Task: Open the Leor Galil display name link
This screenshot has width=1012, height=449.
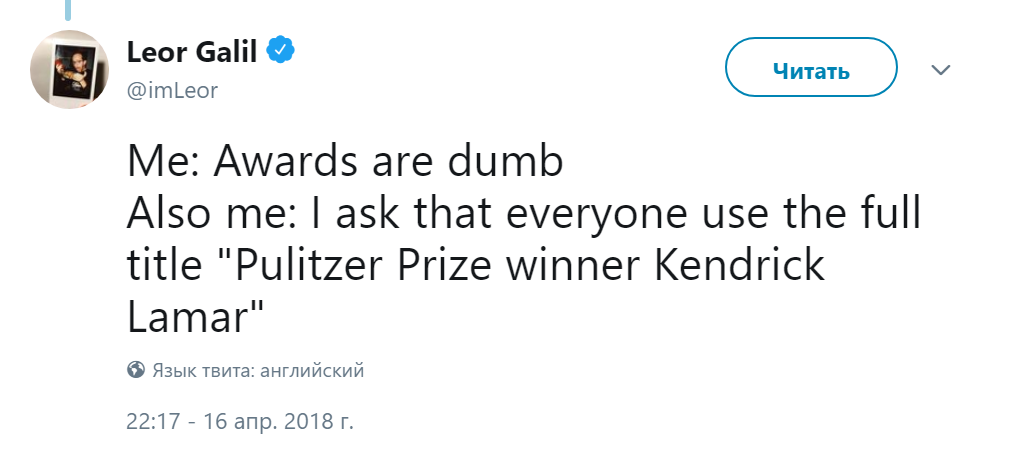Action: click(x=192, y=52)
